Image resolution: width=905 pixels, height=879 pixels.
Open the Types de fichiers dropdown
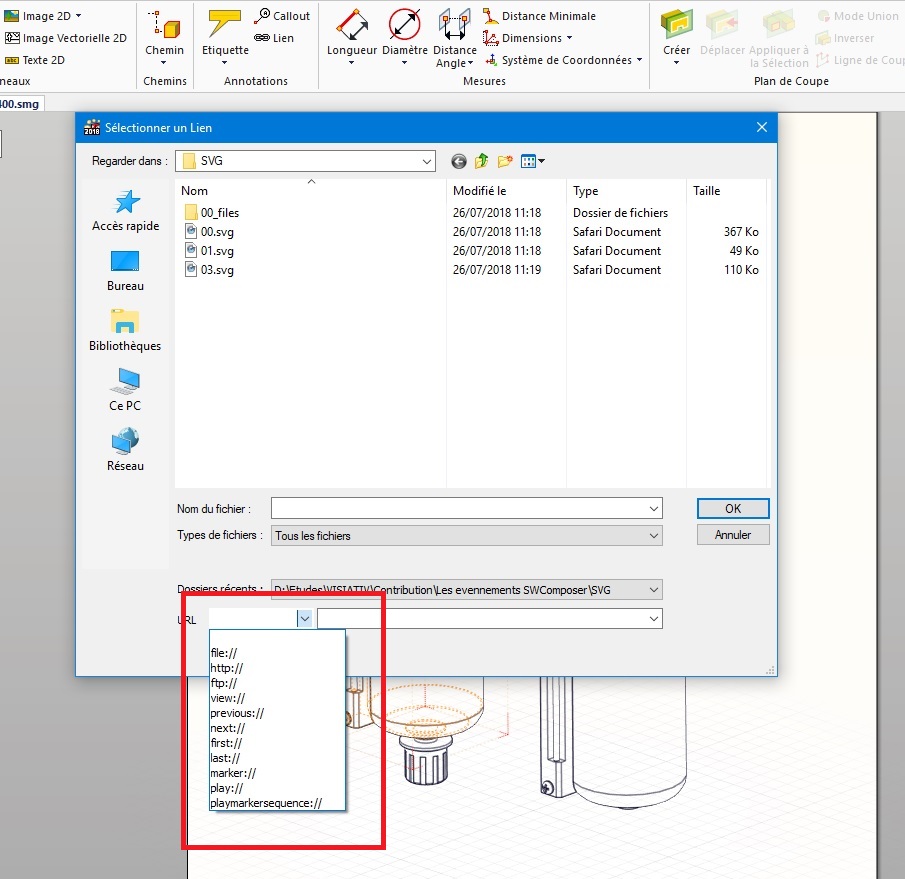(654, 536)
